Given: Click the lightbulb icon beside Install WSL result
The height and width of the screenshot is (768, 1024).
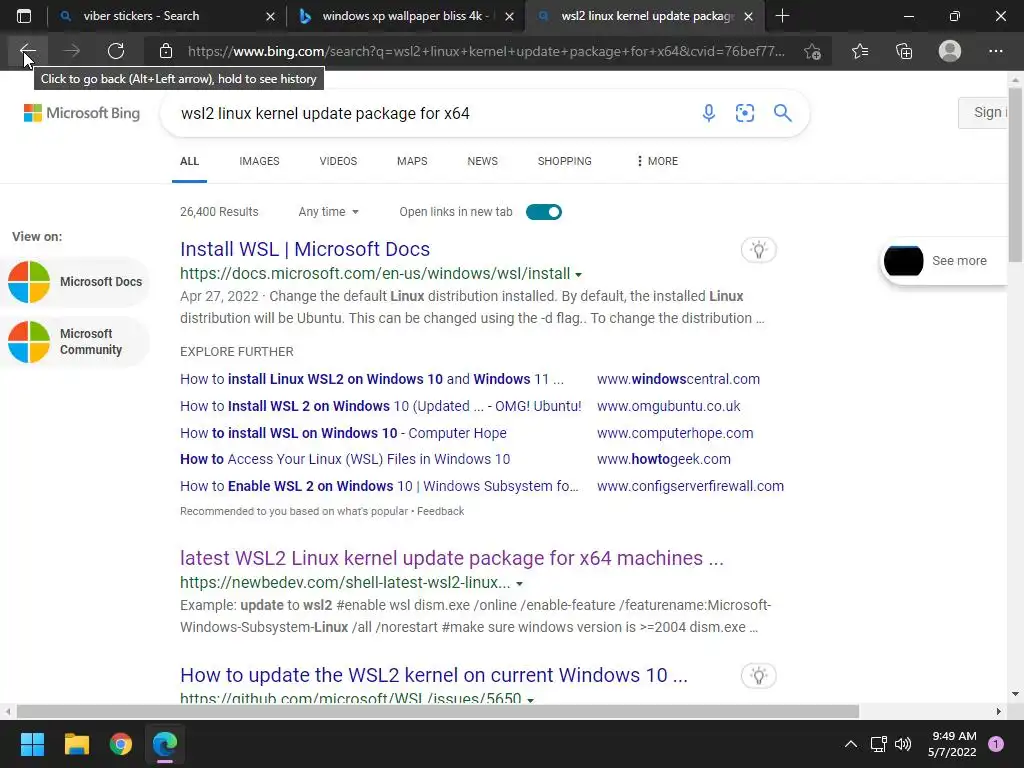Looking at the screenshot, I should [x=758, y=249].
